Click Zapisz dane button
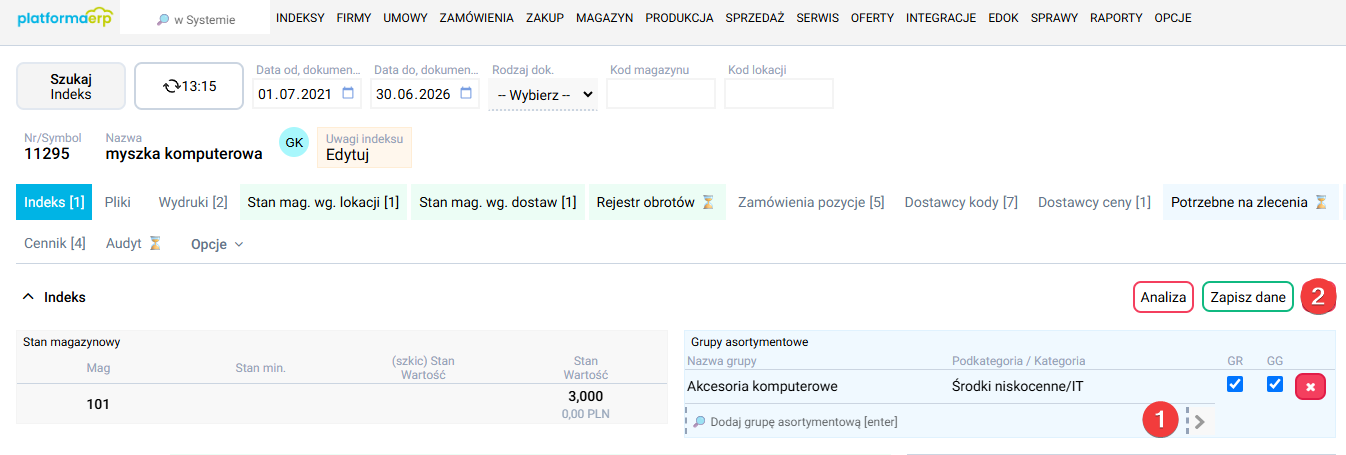 tap(1248, 297)
